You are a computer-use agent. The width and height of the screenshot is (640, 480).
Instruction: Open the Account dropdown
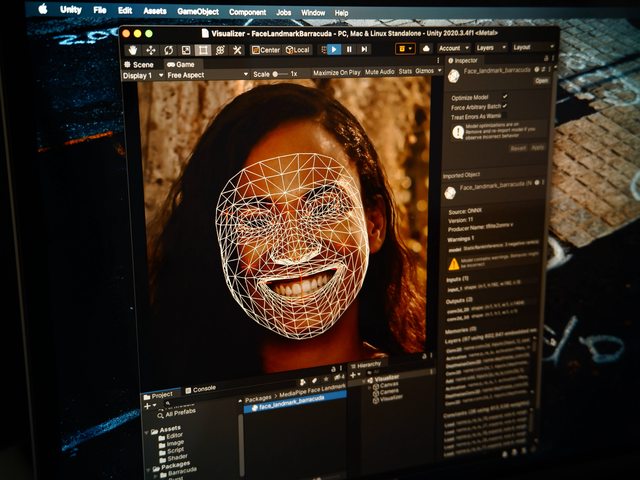(x=453, y=48)
